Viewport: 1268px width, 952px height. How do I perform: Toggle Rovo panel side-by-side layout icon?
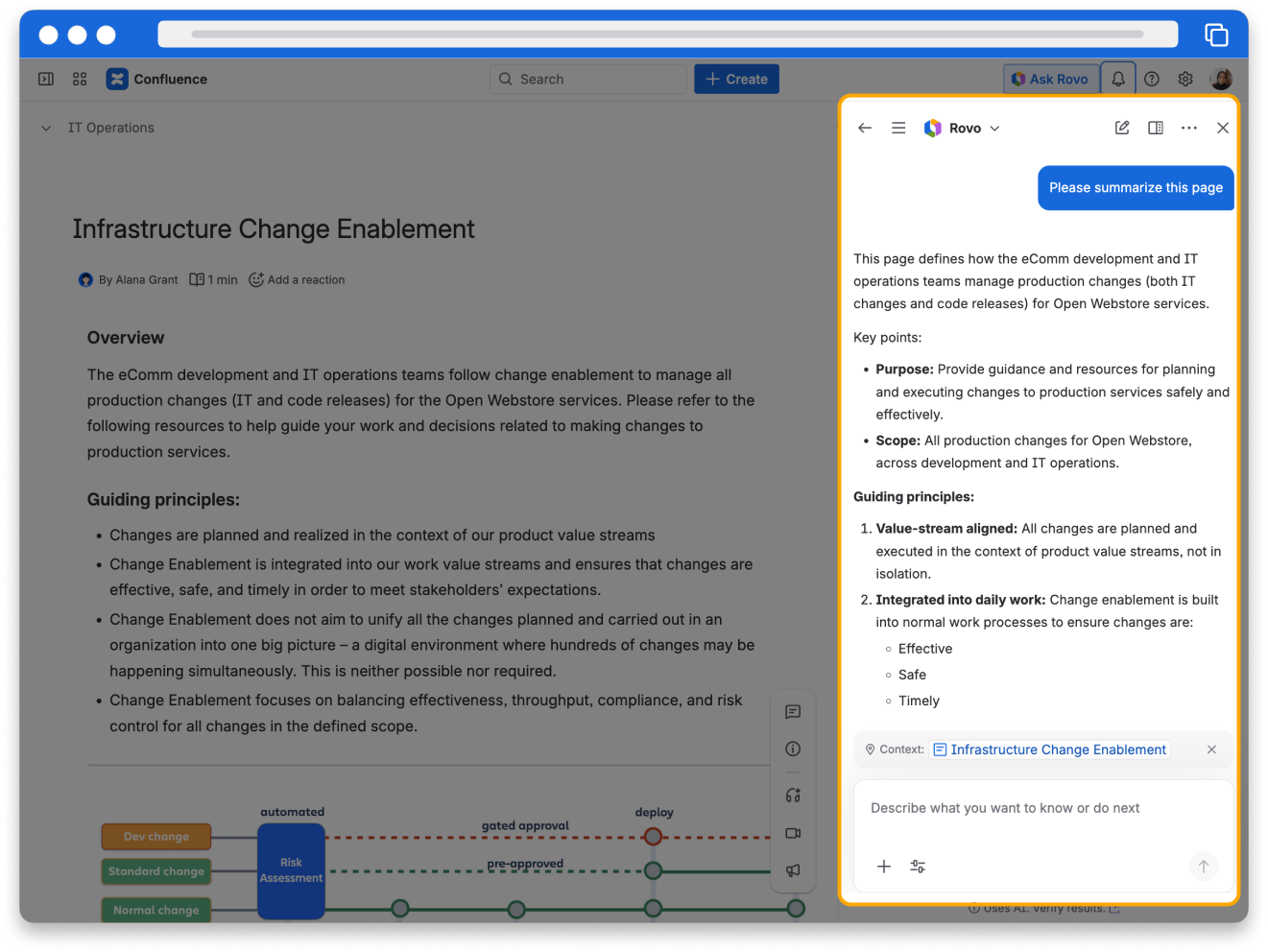1156,128
